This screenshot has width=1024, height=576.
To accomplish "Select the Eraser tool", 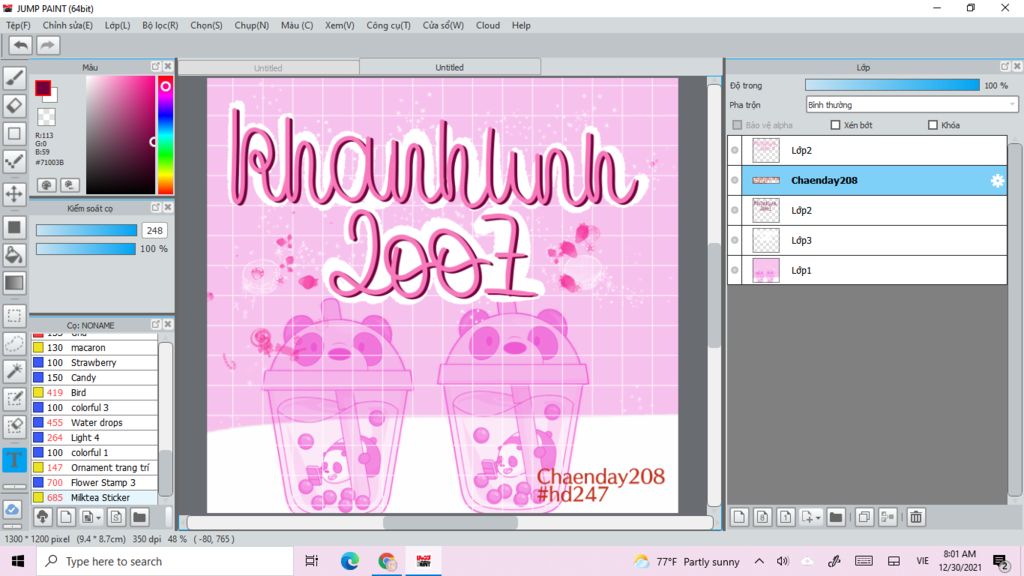I will click(x=14, y=106).
